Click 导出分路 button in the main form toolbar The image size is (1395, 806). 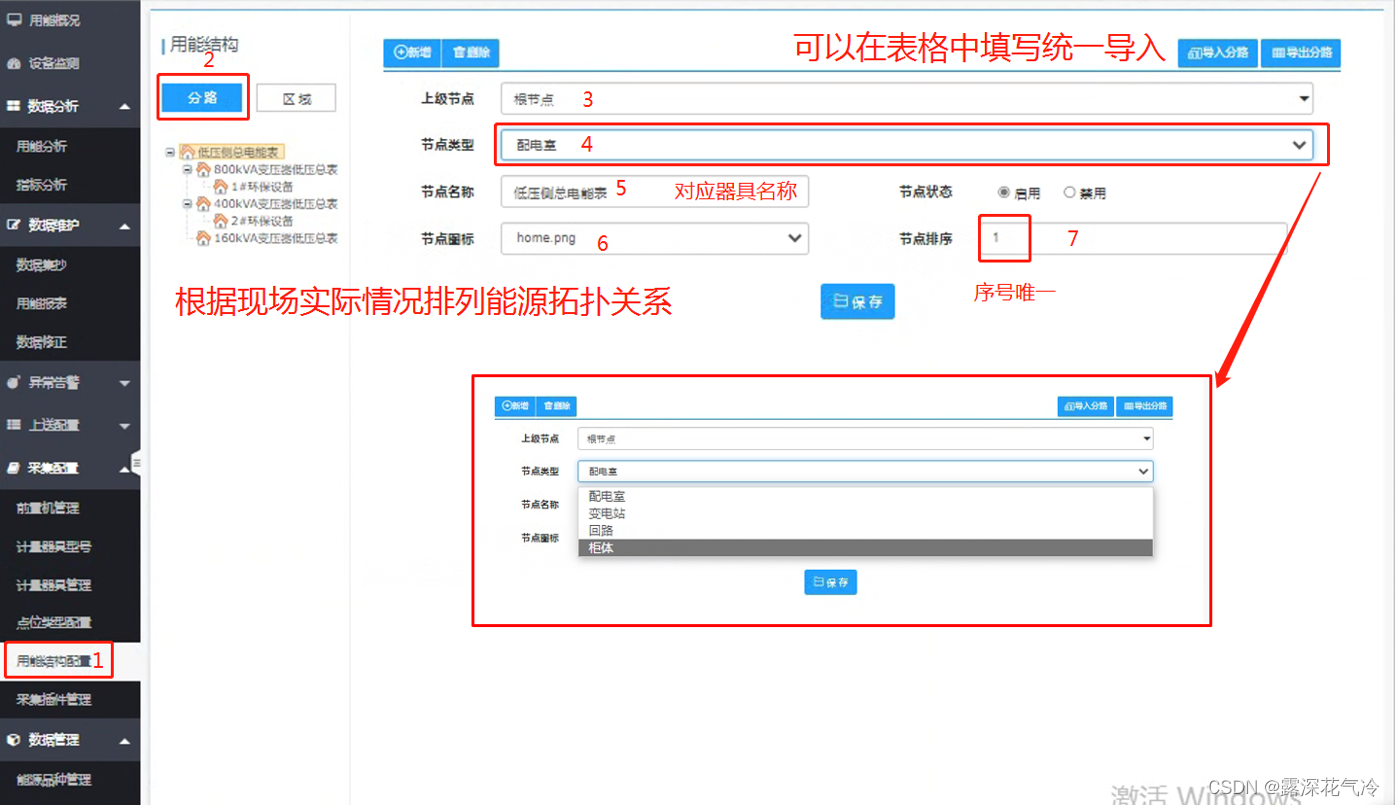click(1301, 53)
